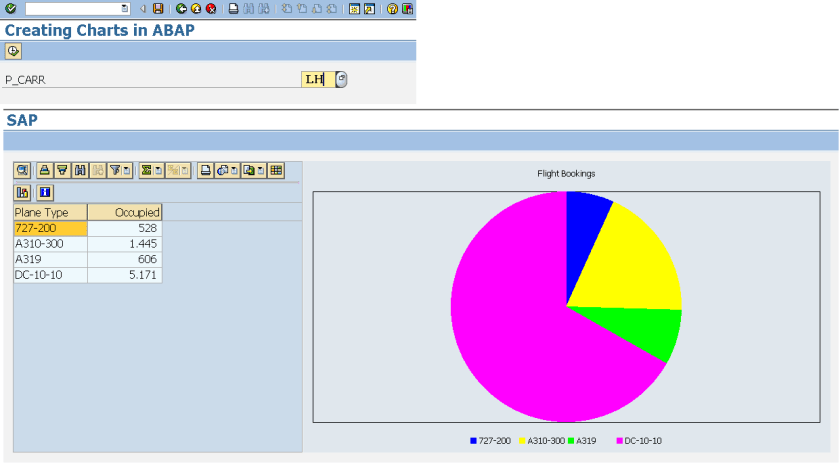This screenshot has height=464, width=840.
Task: Click the Flight Bookings chart title
Action: click(566, 174)
